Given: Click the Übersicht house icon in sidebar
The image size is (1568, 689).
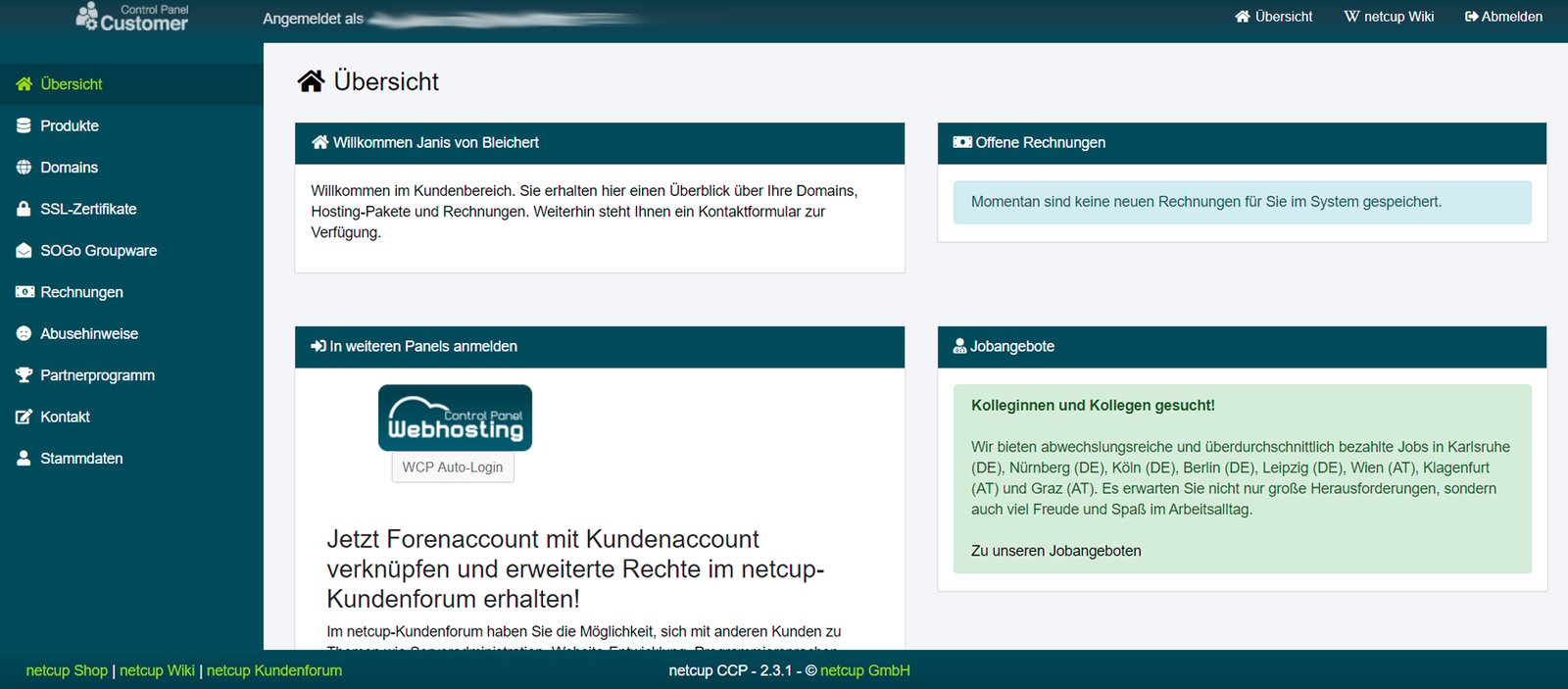Looking at the screenshot, I should point(24,84).
